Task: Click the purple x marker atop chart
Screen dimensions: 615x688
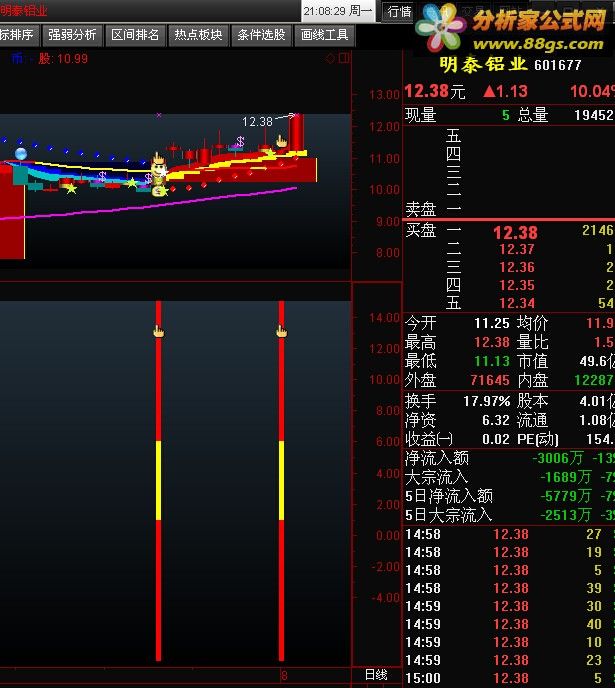Action: point(159,115)
